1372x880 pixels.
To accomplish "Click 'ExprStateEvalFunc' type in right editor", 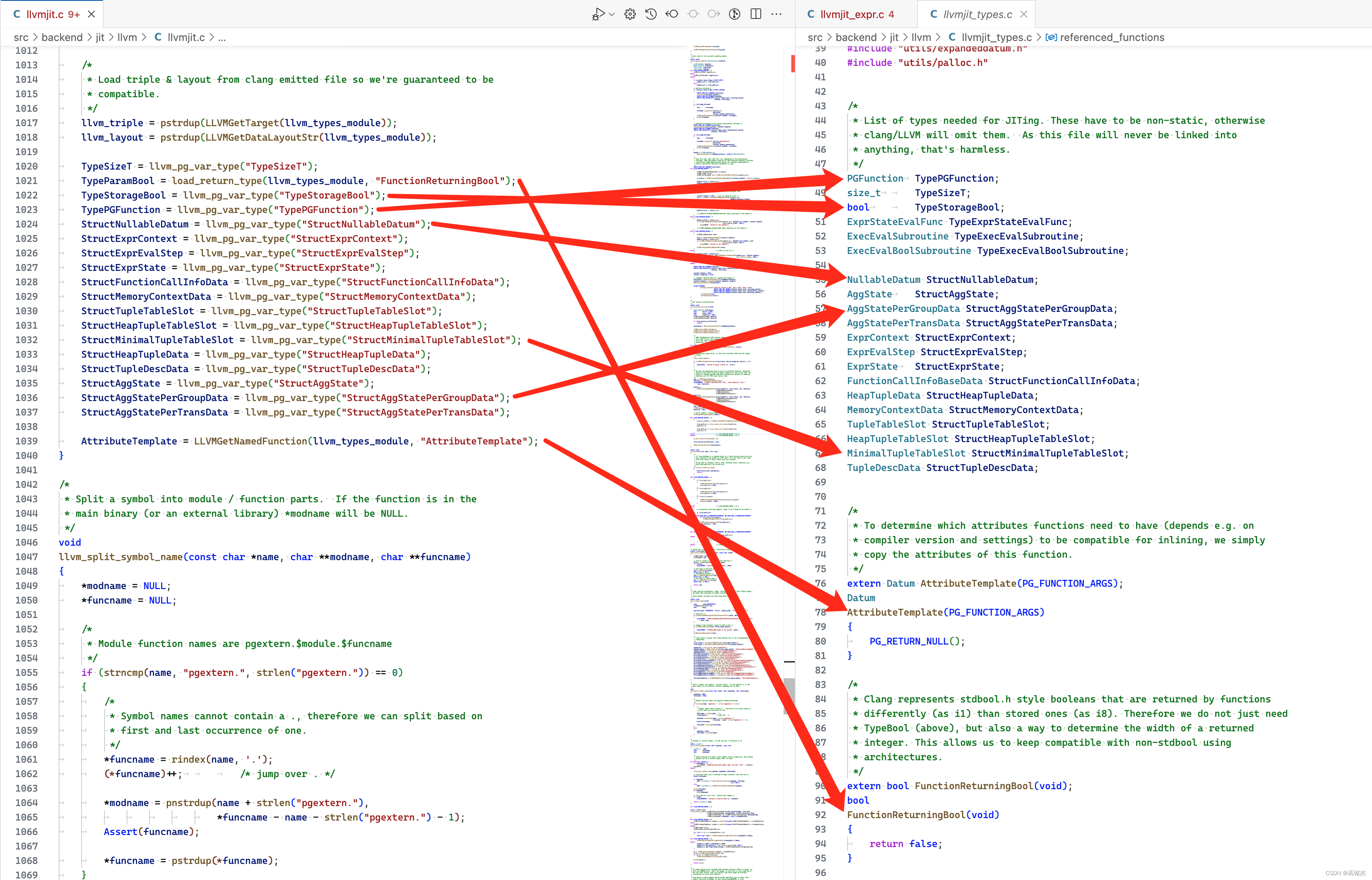I will tap(895, 222).
